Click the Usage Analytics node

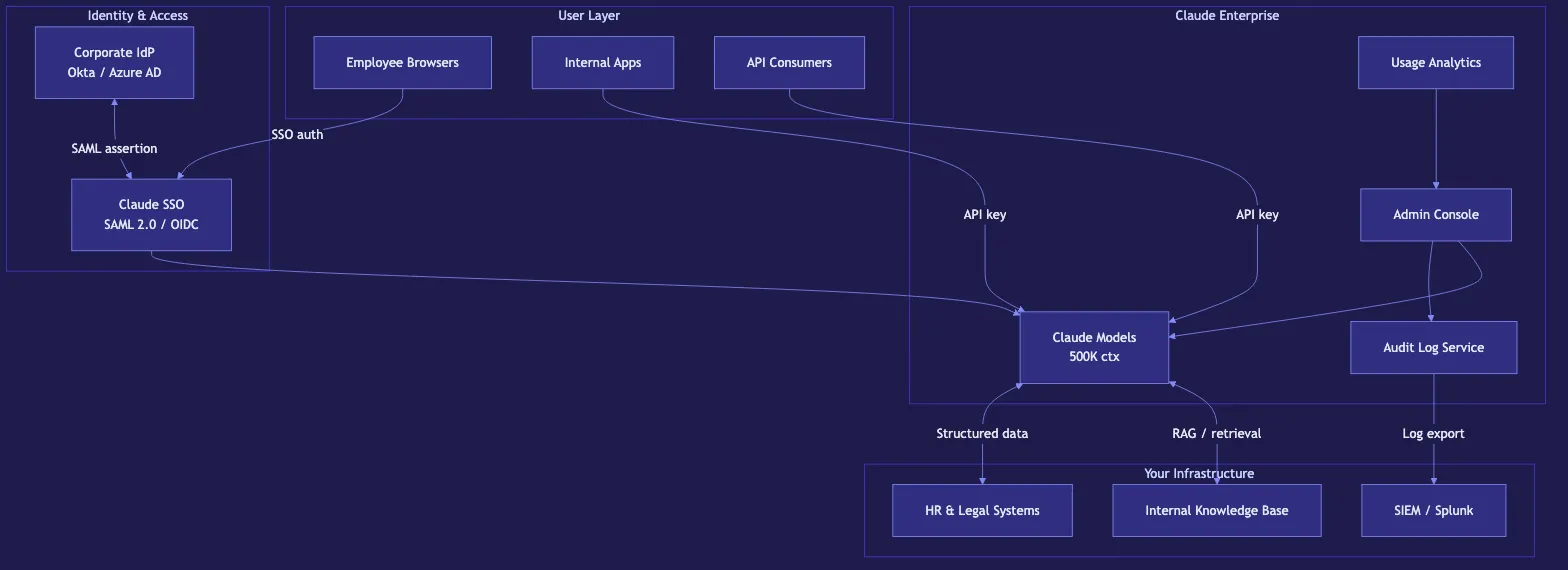(x=1435, y=62)
